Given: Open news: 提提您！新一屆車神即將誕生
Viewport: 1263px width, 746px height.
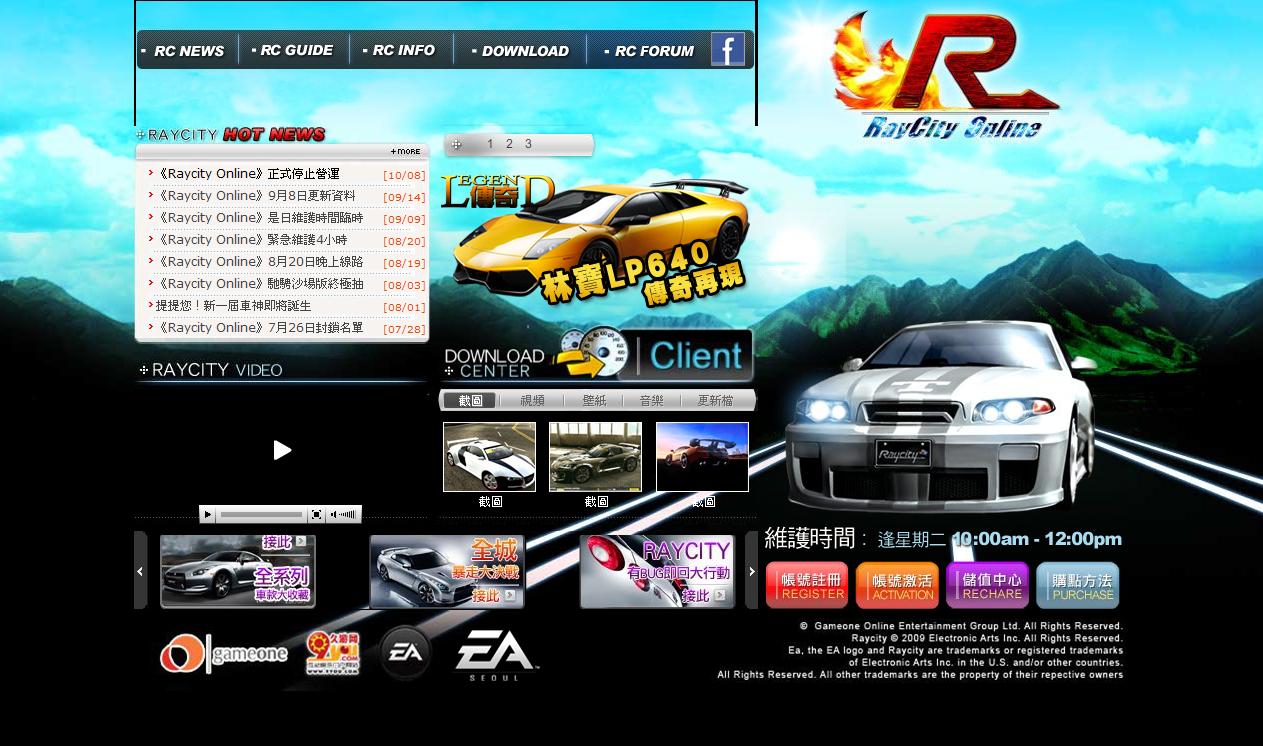Looking at the screenshot, I should pos(234,306).
